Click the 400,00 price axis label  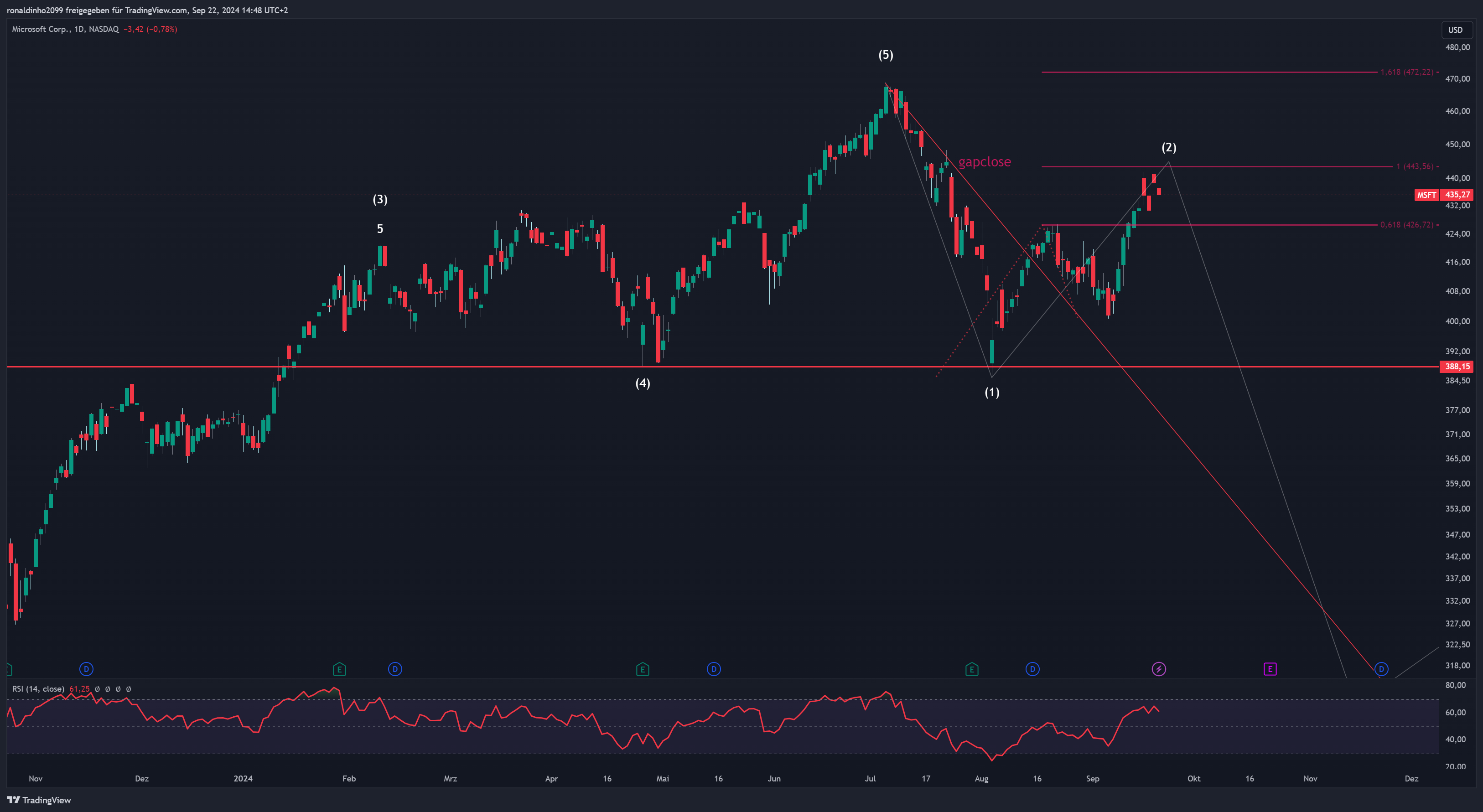tap(1457, 321)
